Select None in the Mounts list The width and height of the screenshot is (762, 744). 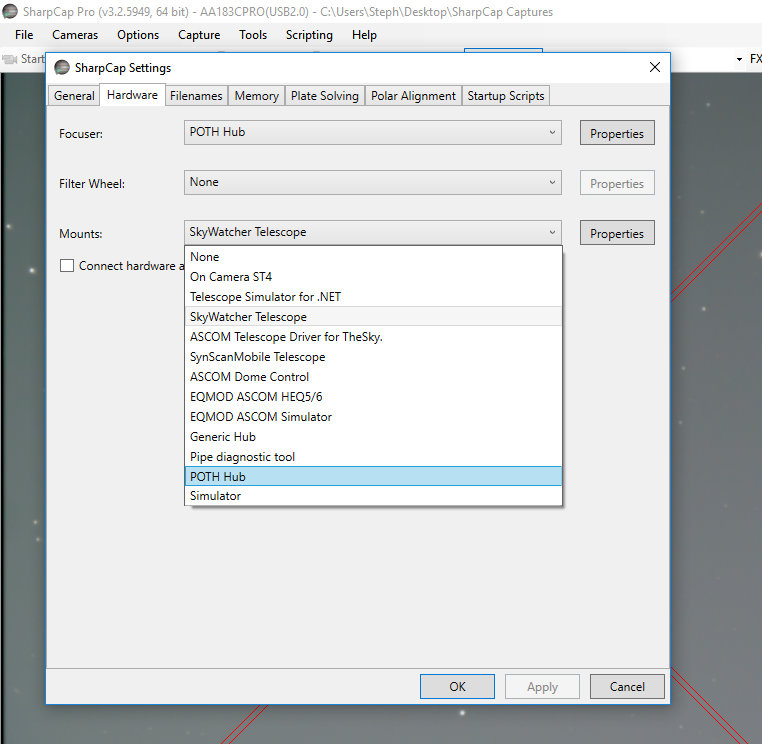[373, 257]
